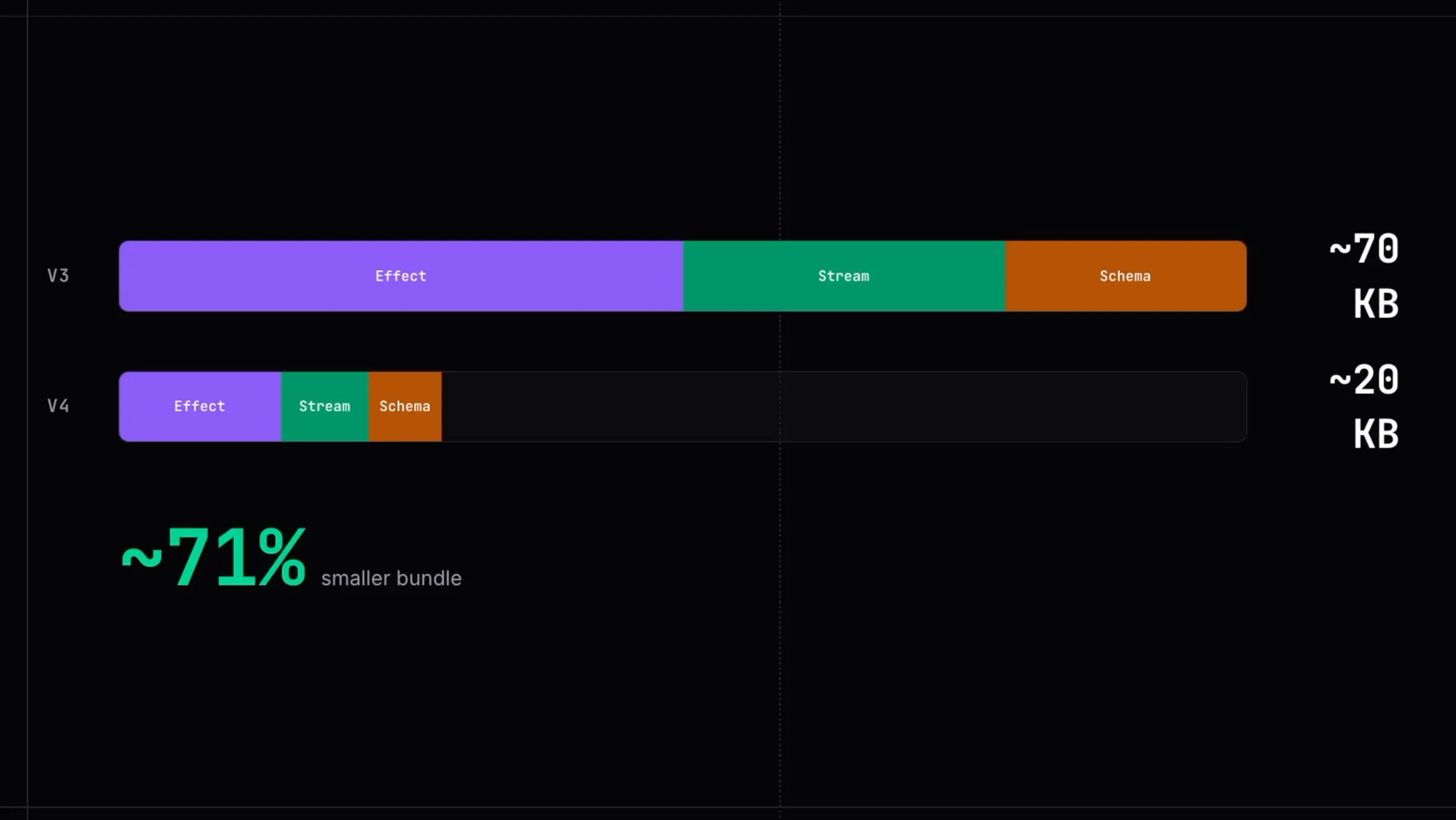
Task: Click the purple Effect segment in the V3 bar
Action: pos(401,276)
